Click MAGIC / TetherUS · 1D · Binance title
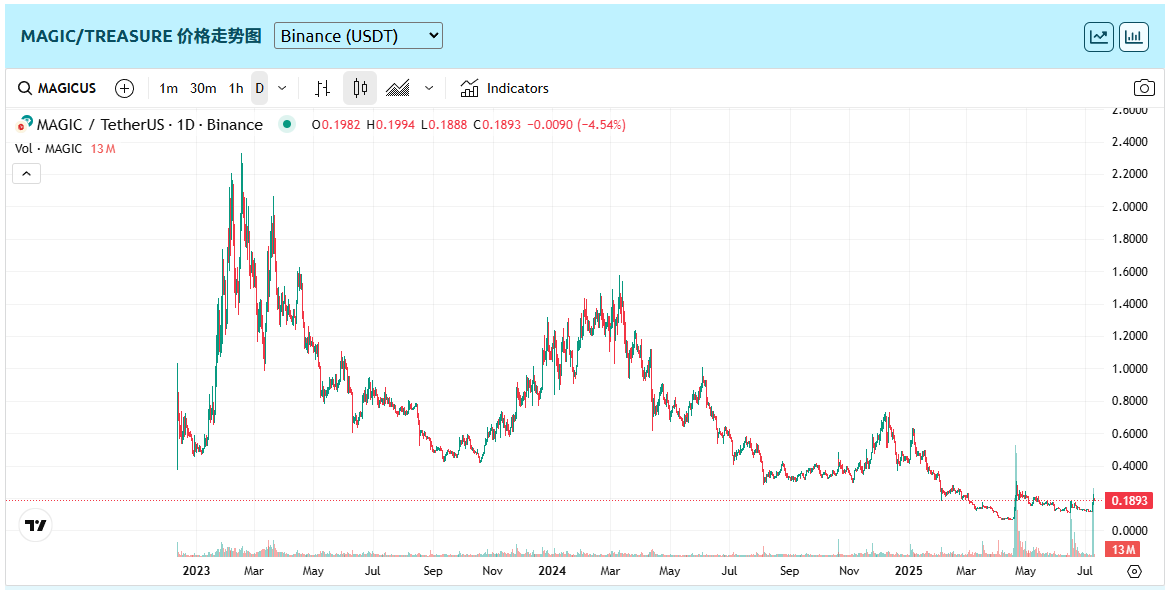This screenshot has width=1170, height=590. (150, 125)
